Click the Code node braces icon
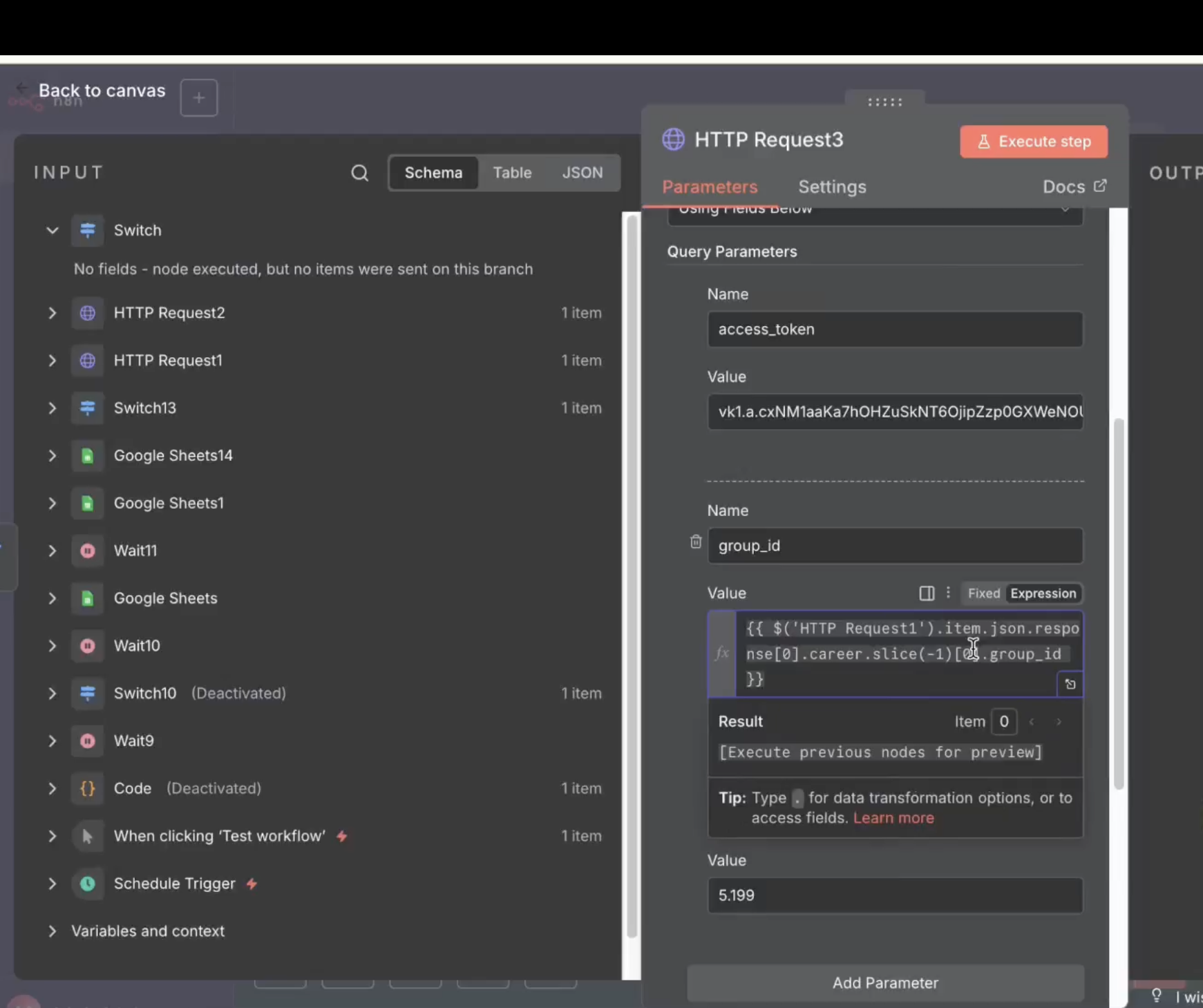The width and height of the screenshot is (1203, 1008). coord(88,788)
